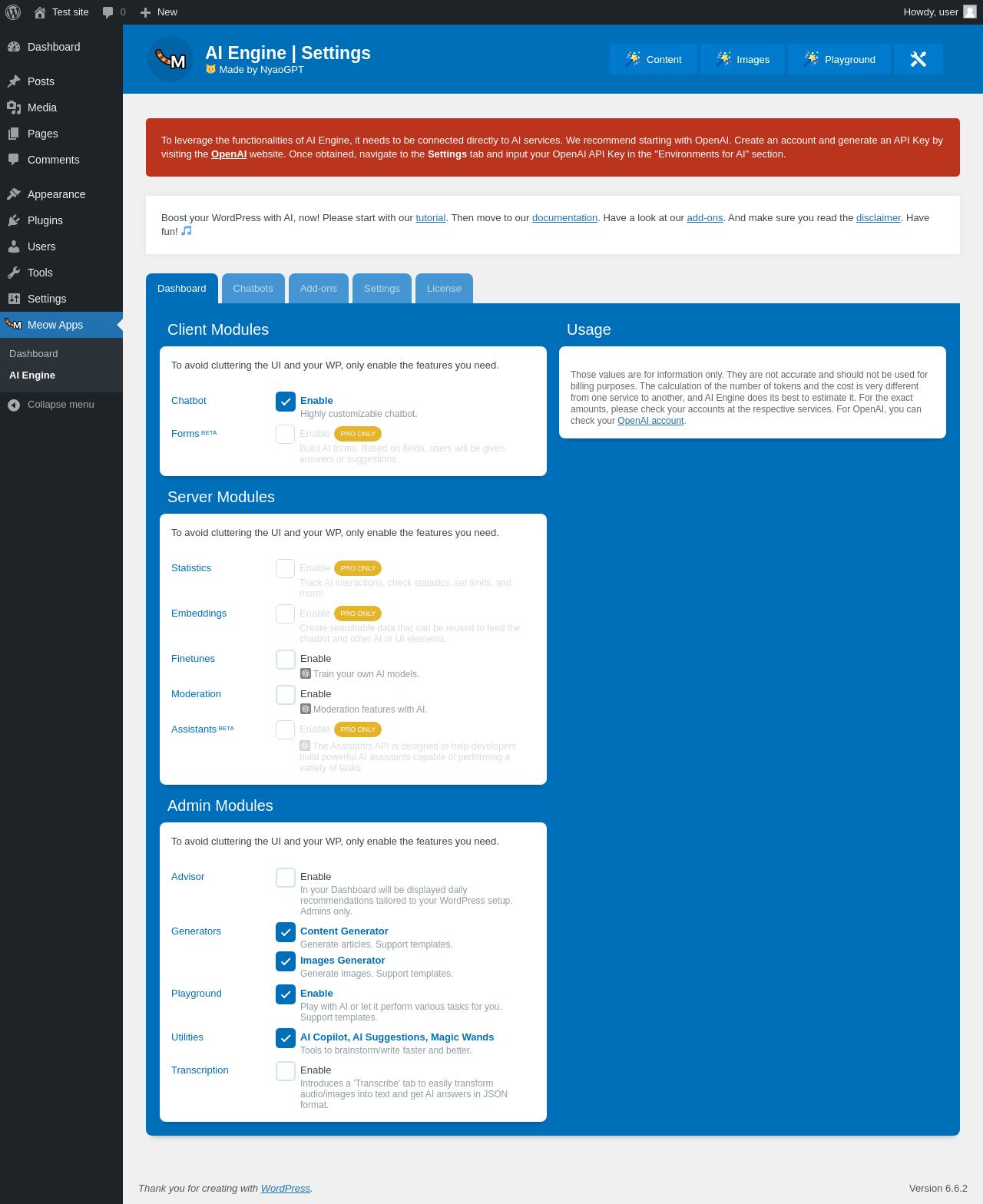Click the Posts pushpin icon
This screenshot has width=983, height=1204.
(14, 81)
